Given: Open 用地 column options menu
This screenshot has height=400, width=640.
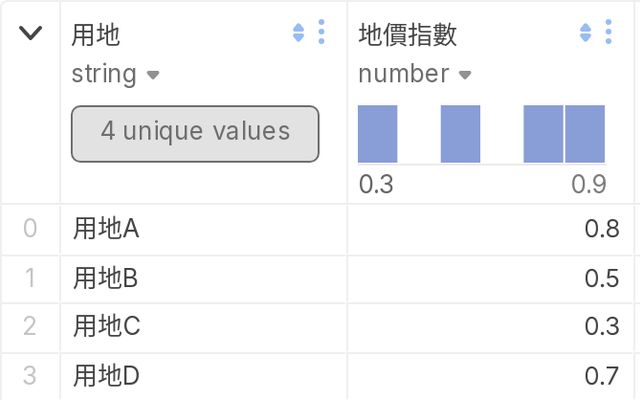Looking at the screenshot, I should tap(321, 33).
